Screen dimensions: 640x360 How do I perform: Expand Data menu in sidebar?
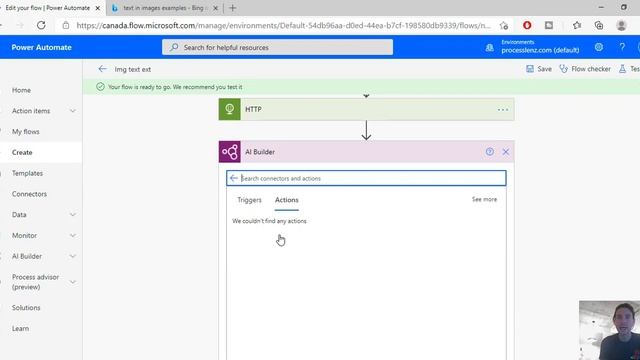tap(73, 214)
